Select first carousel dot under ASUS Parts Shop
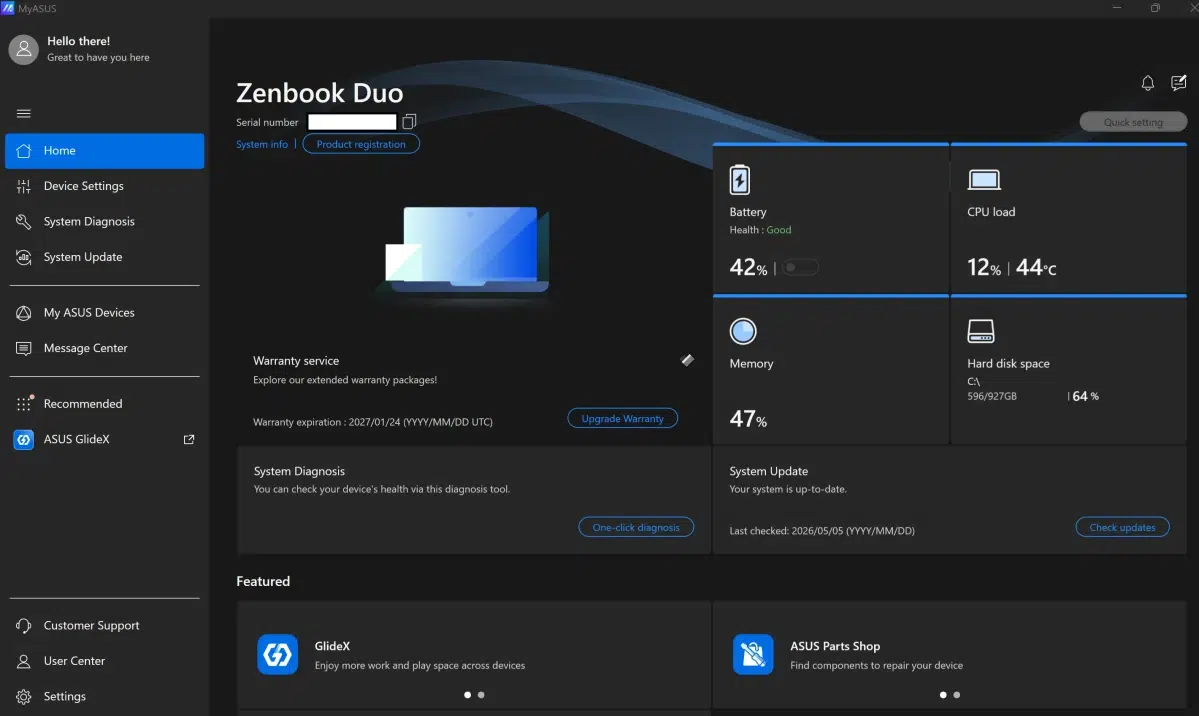 click(943, 695)
